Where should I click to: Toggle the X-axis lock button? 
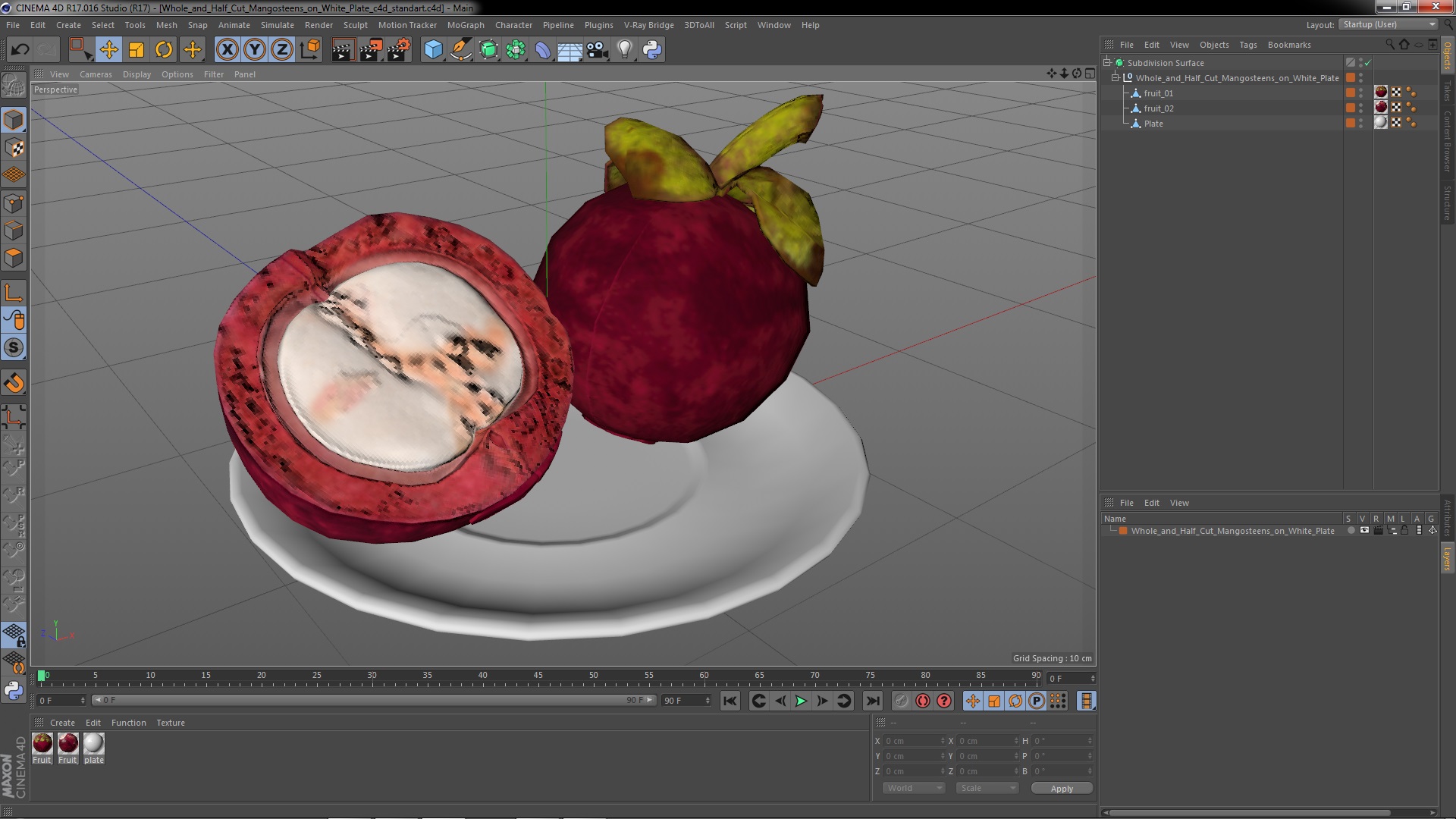tap(227, 50)
